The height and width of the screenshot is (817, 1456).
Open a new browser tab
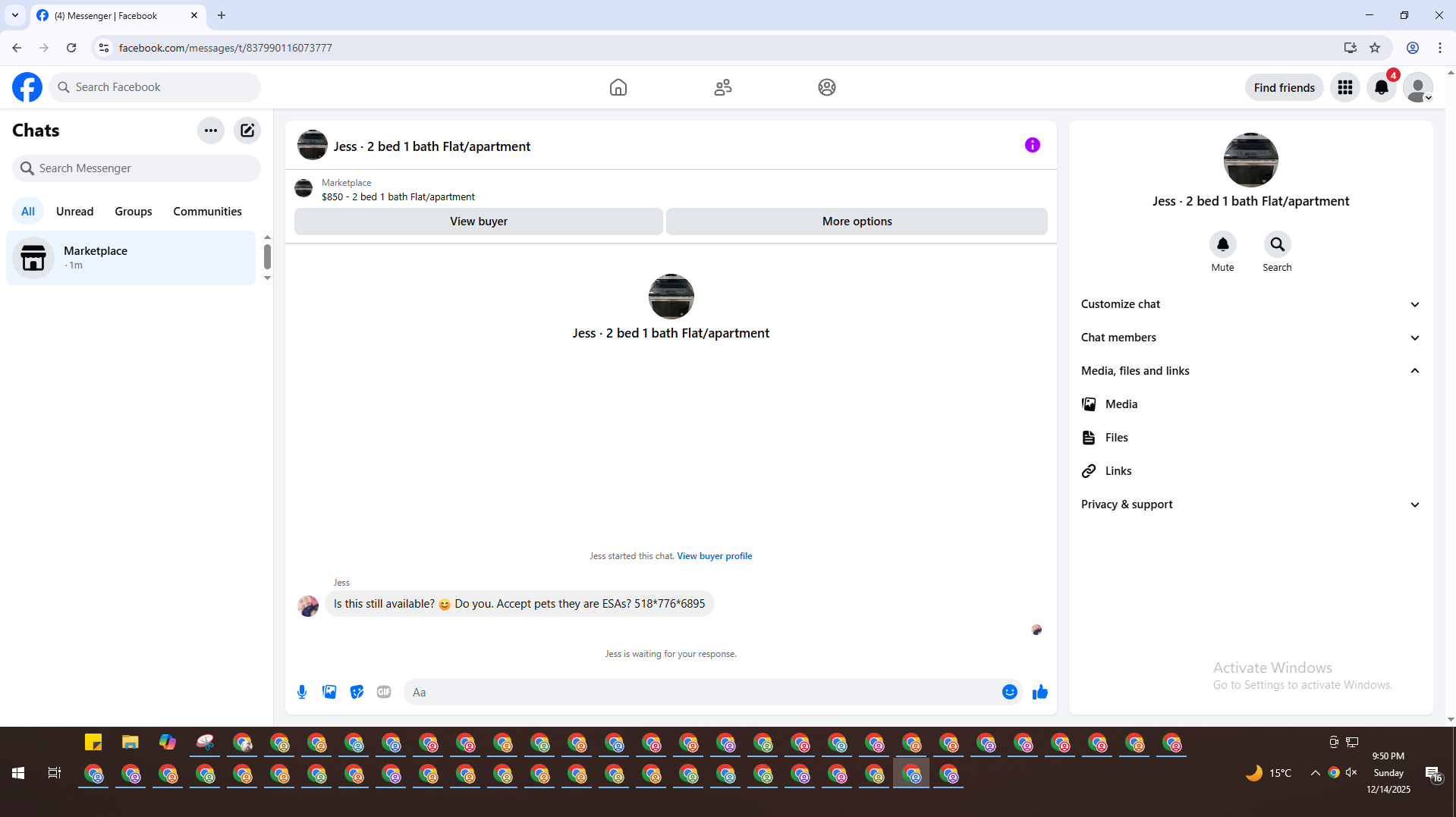(x=222, y=15)
